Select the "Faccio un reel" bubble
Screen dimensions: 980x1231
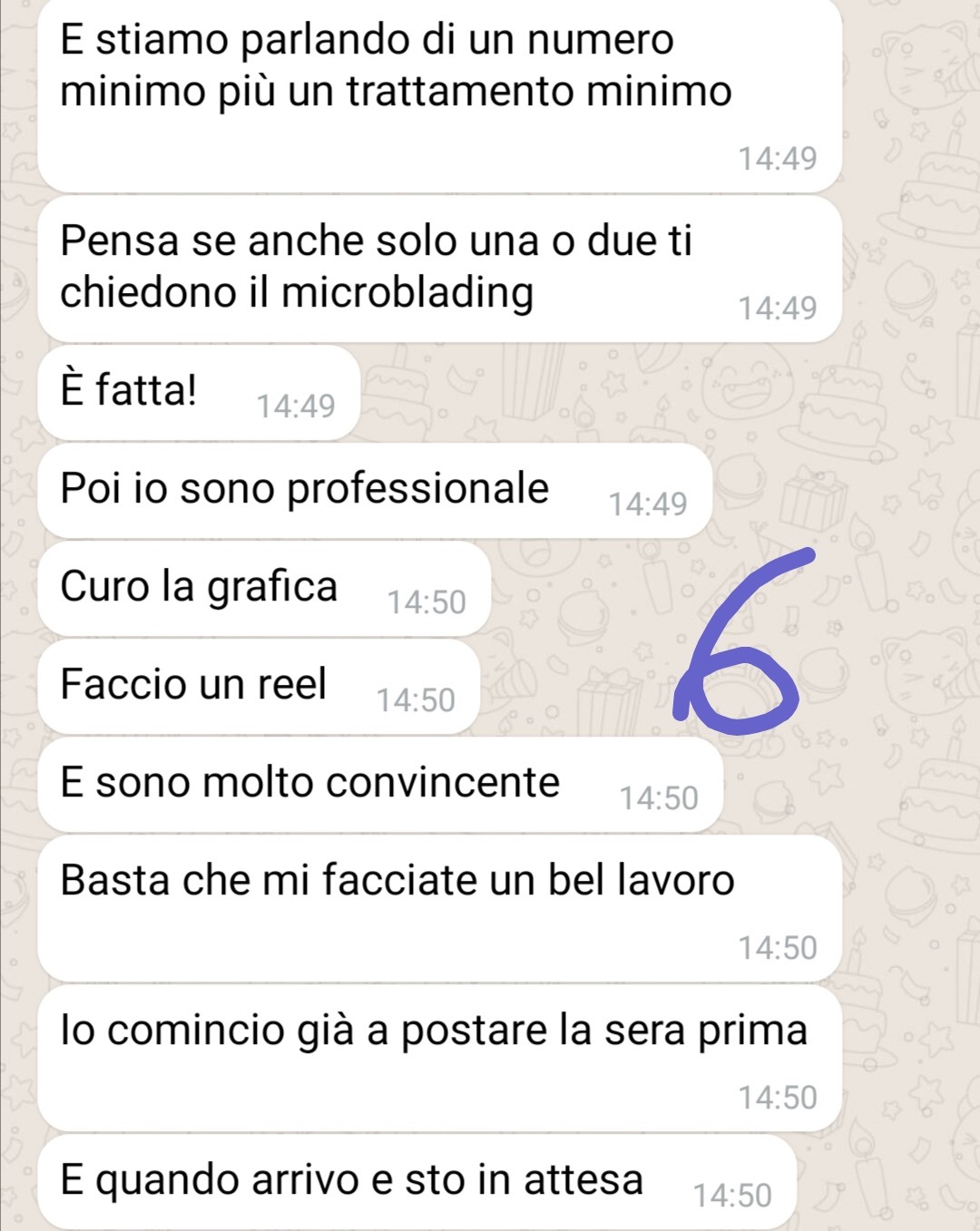pyautogui.click(x=259, y=687)
